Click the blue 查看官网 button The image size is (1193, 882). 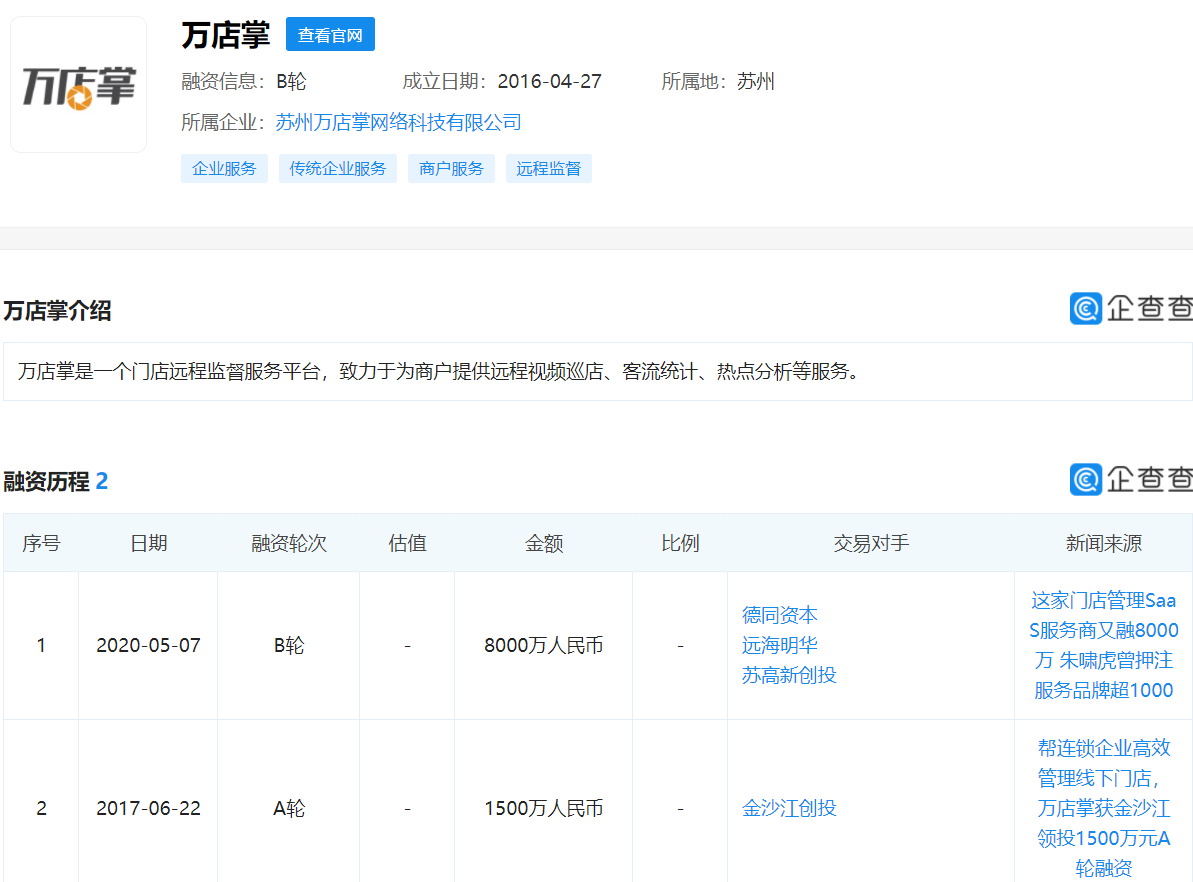pyautogui.click(x=330, y=33)
